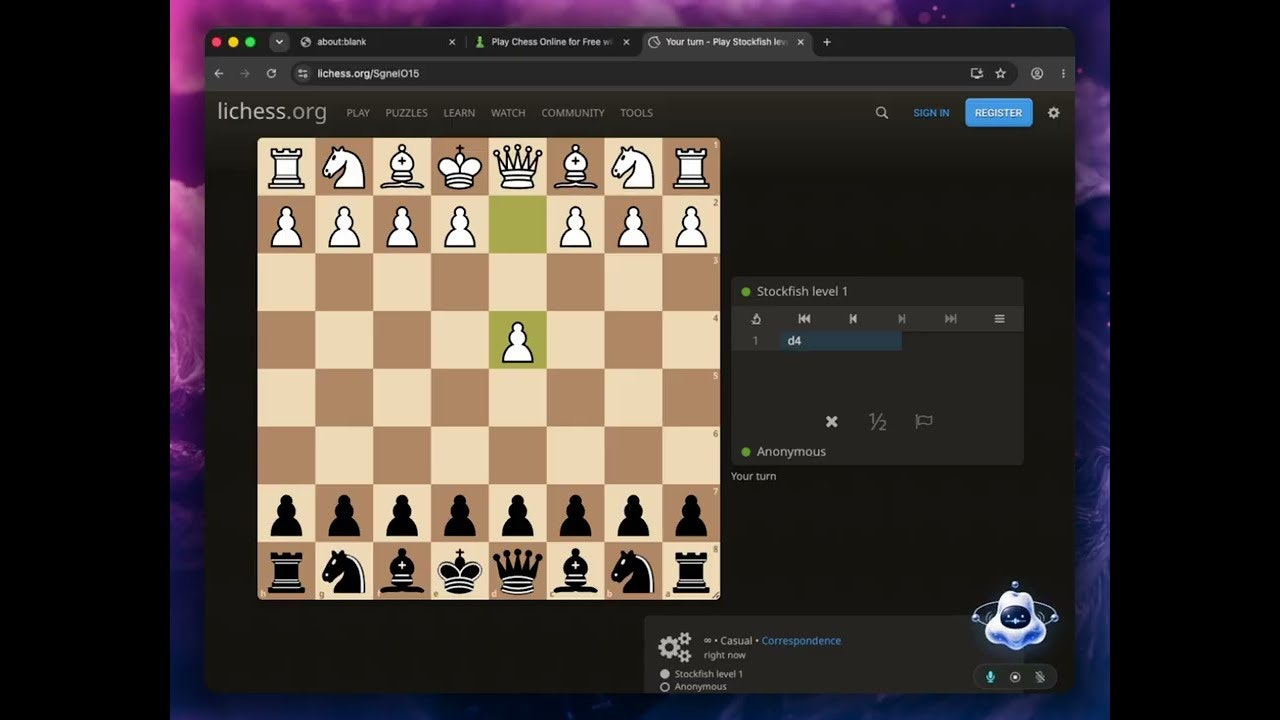This screenshot has width=1280, height=720.
Task: Offer a draw with ½ icon
Action: [x=878, y=422]
